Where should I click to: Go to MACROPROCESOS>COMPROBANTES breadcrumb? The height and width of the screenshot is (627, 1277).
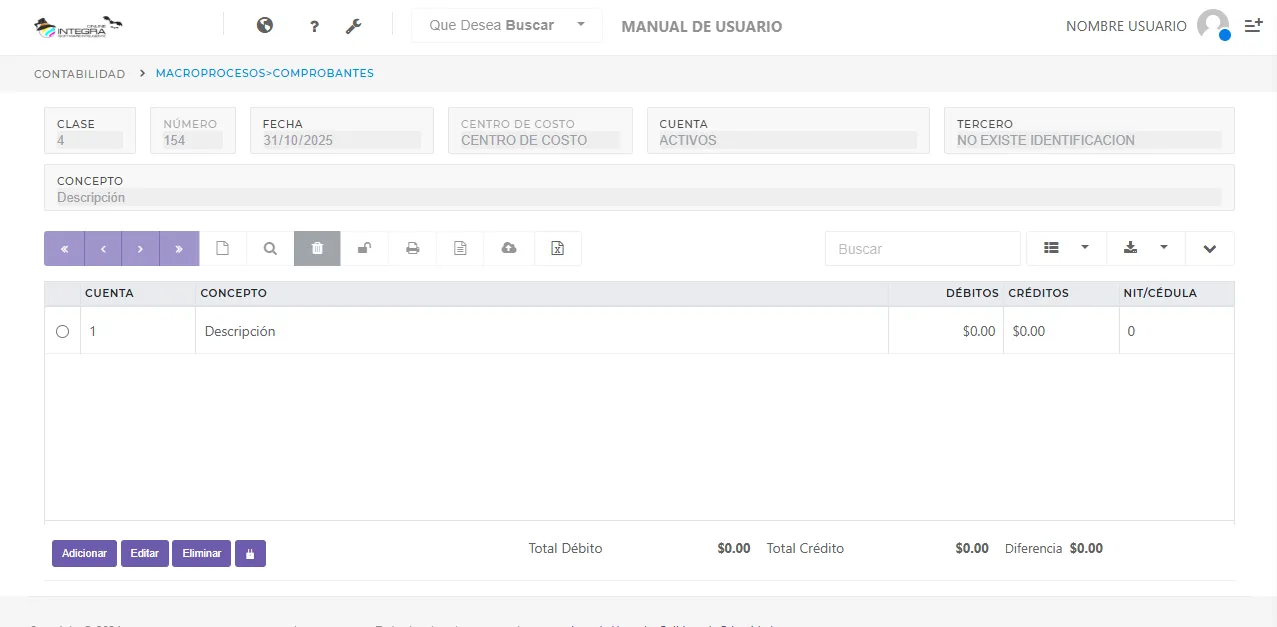(x=265, y=72)
